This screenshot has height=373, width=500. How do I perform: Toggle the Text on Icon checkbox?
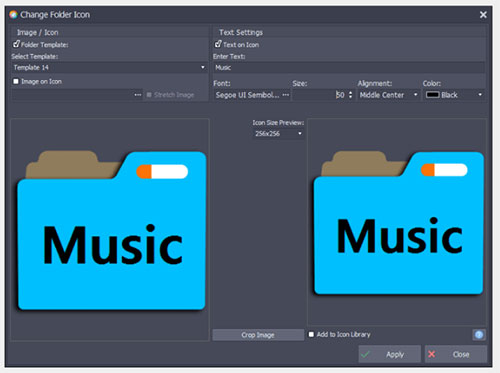218,44
